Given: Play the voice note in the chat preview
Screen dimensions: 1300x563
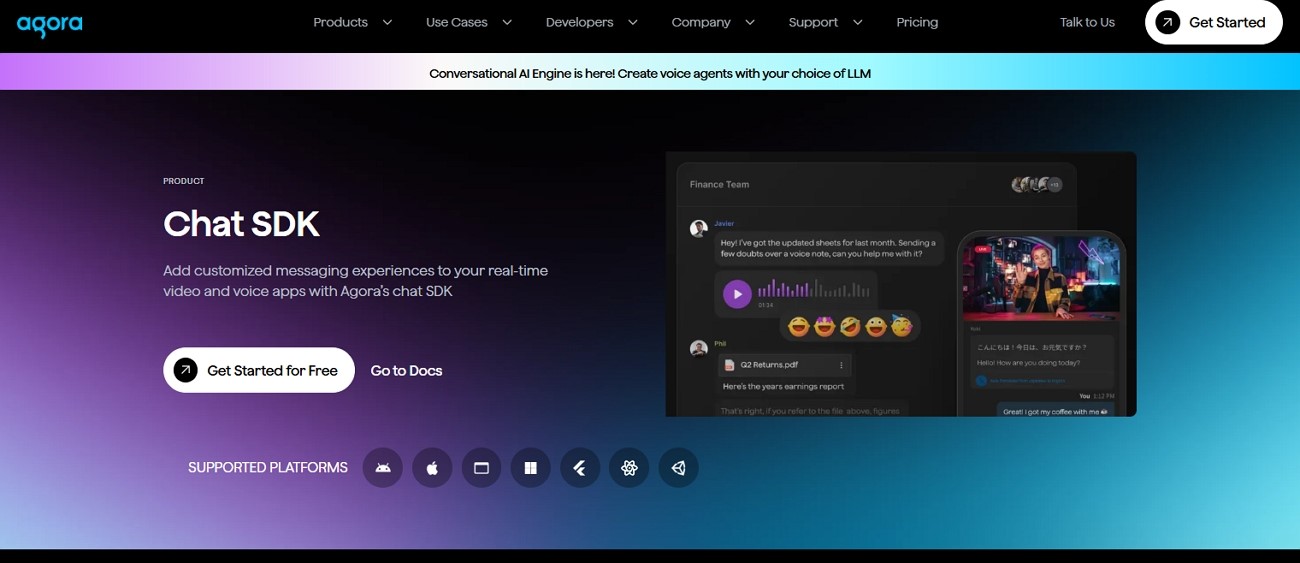Looking at the screenshot, I should coord(737,294).
